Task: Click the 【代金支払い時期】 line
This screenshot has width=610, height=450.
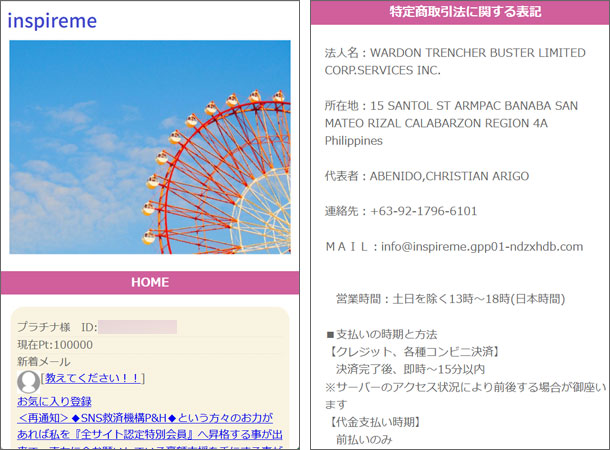Action: [375, 422]
